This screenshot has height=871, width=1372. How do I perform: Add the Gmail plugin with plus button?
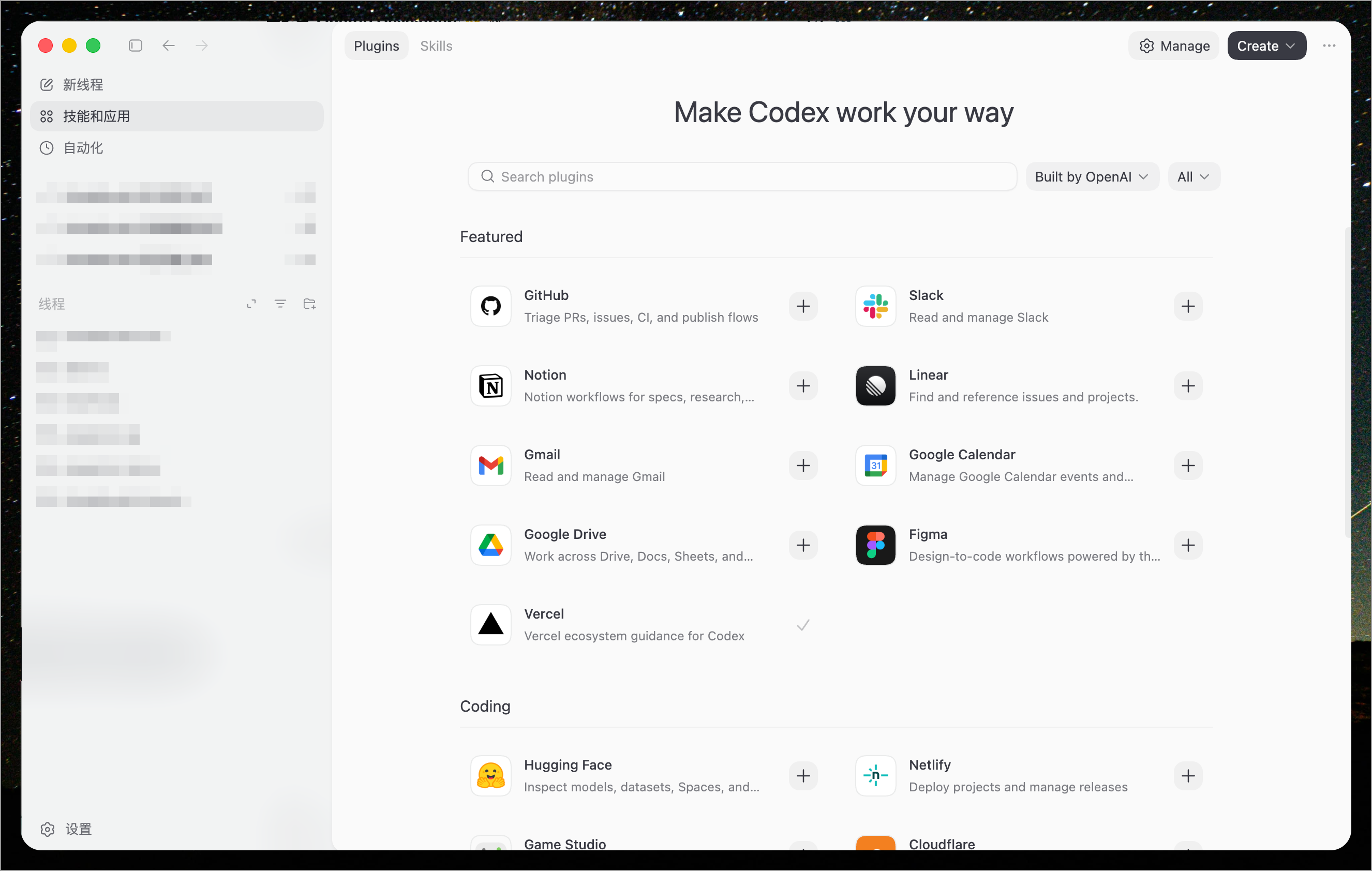pos(803,465)
